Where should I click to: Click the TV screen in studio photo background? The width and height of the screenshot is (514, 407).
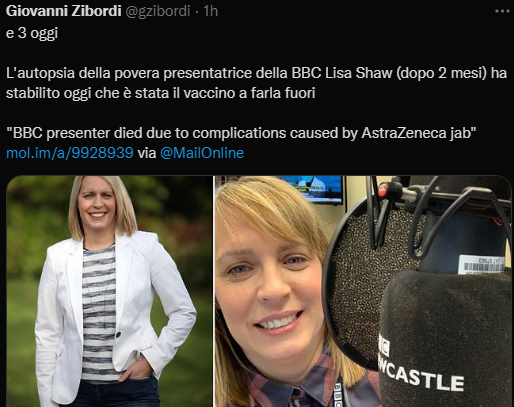click(314, 189)
